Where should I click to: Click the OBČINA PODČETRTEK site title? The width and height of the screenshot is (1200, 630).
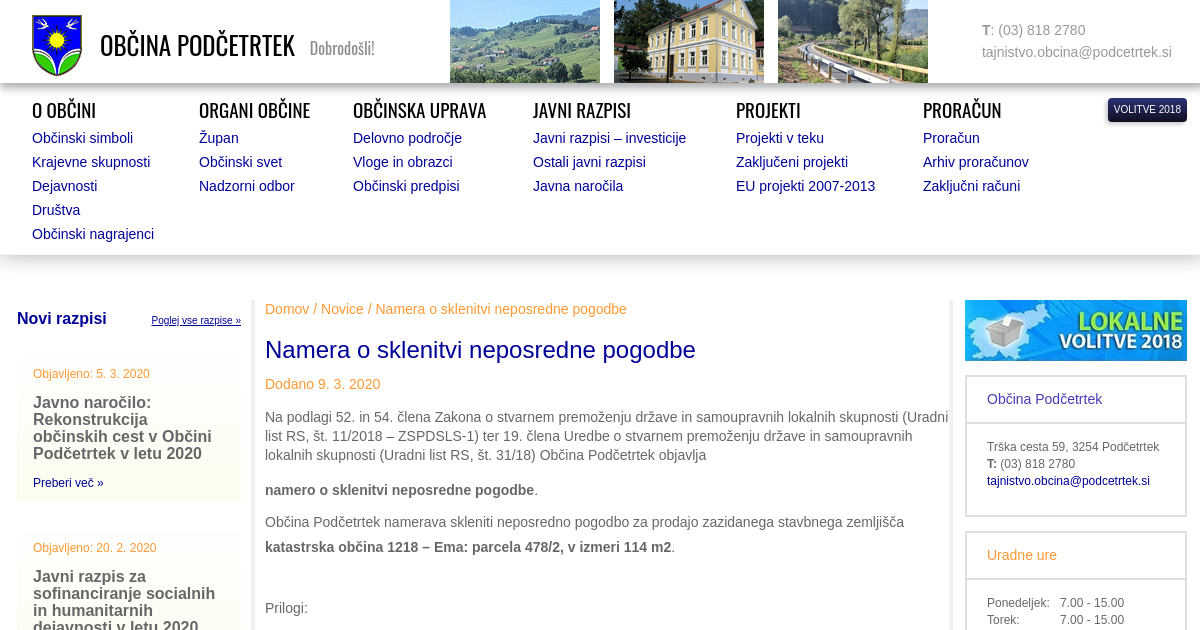tap(197, 46)
